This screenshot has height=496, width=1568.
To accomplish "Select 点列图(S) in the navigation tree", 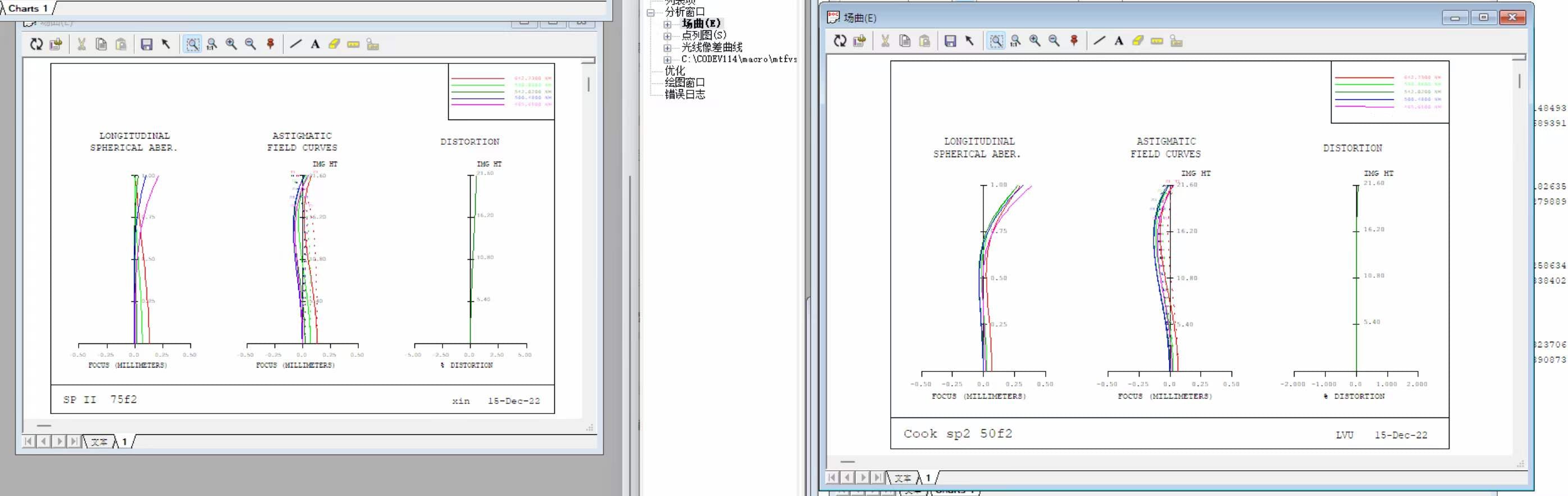I will [x=704, y=35].
